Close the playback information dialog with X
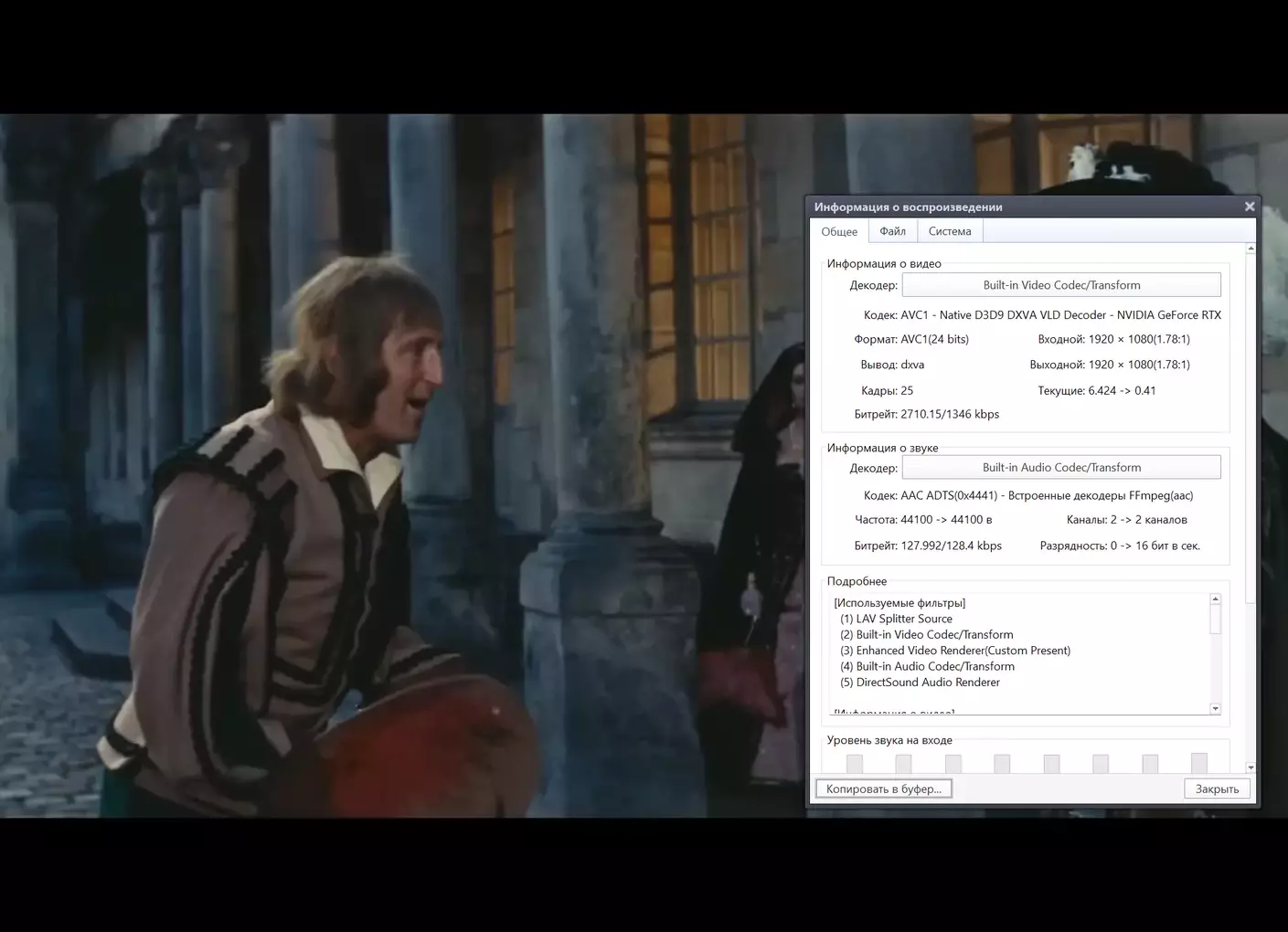1288x932 pixels. [x=1249, y=207]
